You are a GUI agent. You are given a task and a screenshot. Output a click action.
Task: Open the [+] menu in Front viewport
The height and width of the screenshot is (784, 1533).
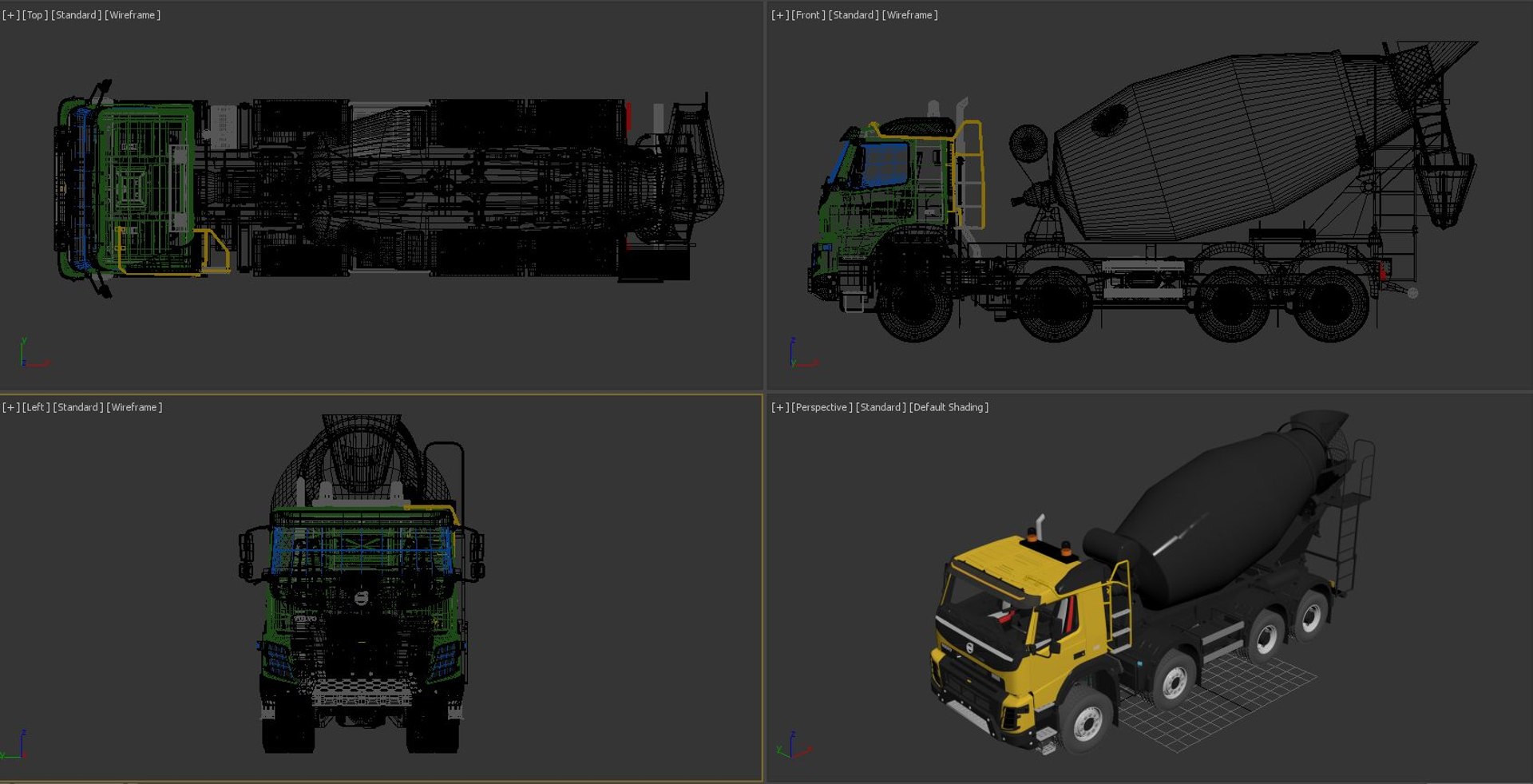[780, 15]
